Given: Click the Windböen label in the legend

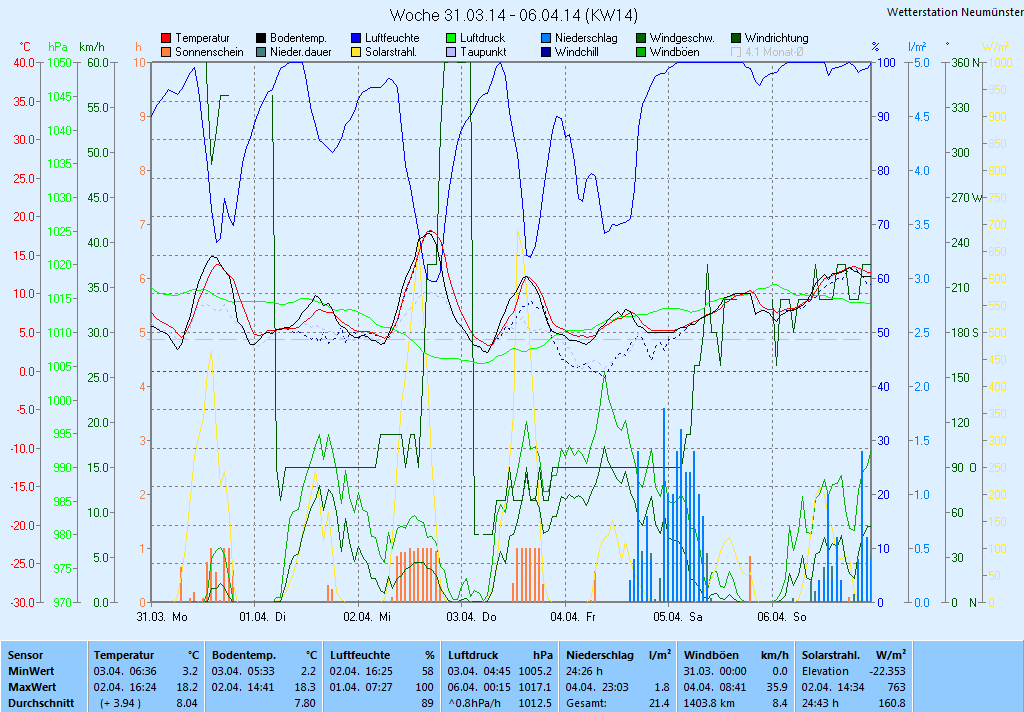Looking at the screenshot, I should 675,52.
